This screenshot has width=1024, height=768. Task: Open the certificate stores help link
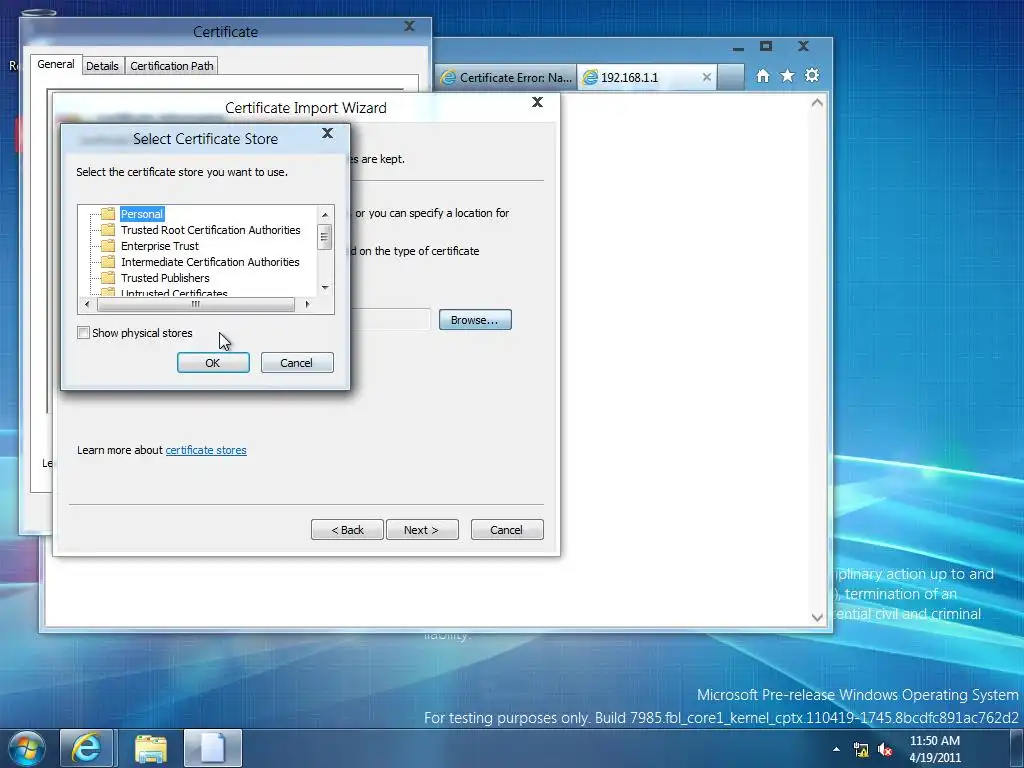coord(206,450)
